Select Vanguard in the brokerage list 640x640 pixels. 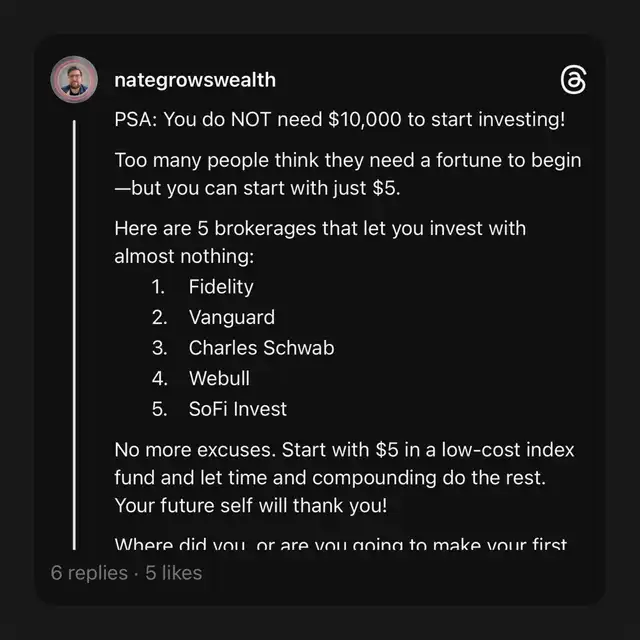231,318
